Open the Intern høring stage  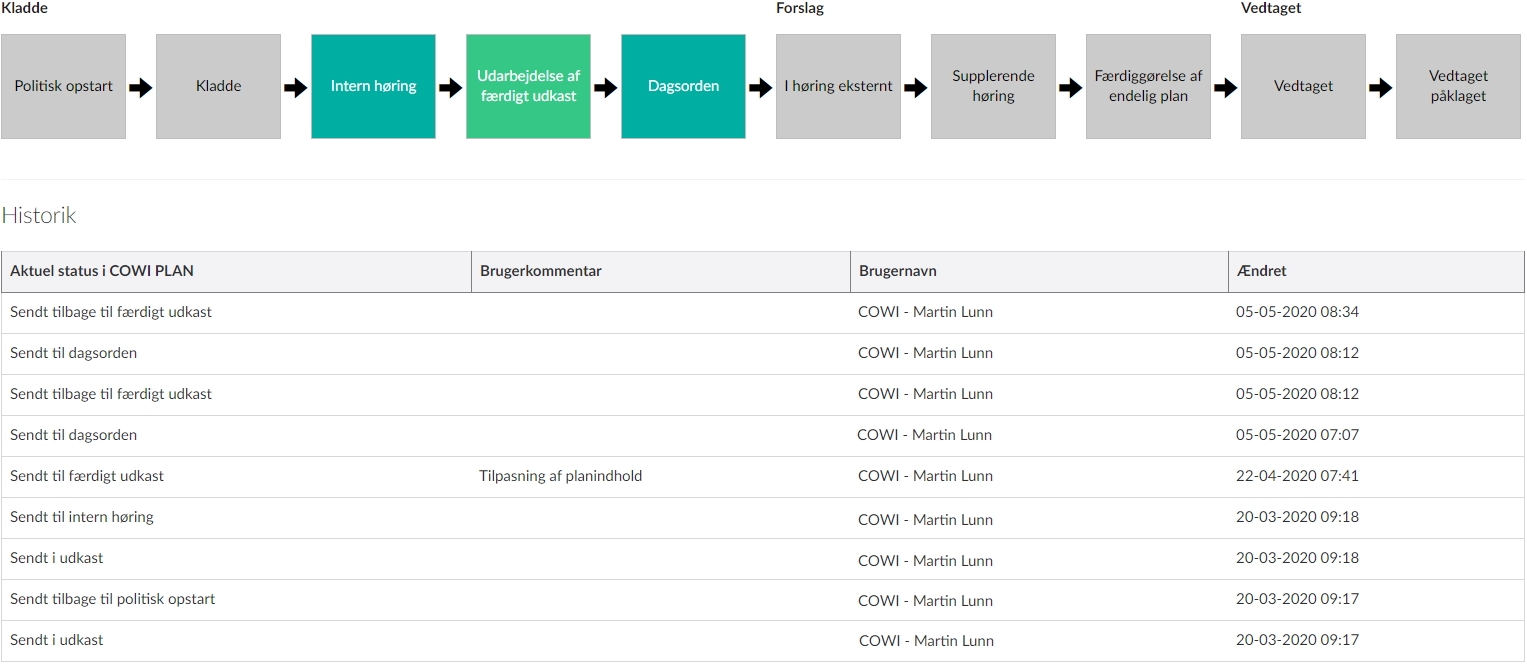(x=373, y=87)
